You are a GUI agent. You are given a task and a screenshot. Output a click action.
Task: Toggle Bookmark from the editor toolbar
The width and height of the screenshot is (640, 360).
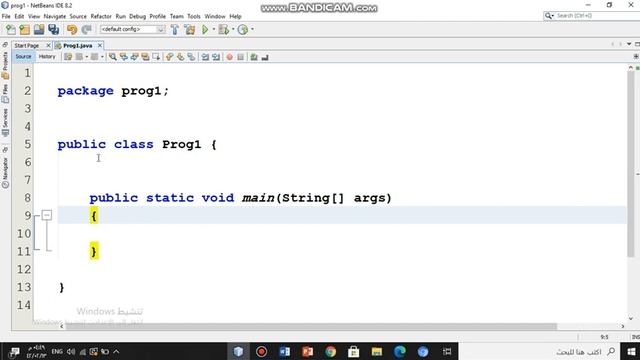191,57
